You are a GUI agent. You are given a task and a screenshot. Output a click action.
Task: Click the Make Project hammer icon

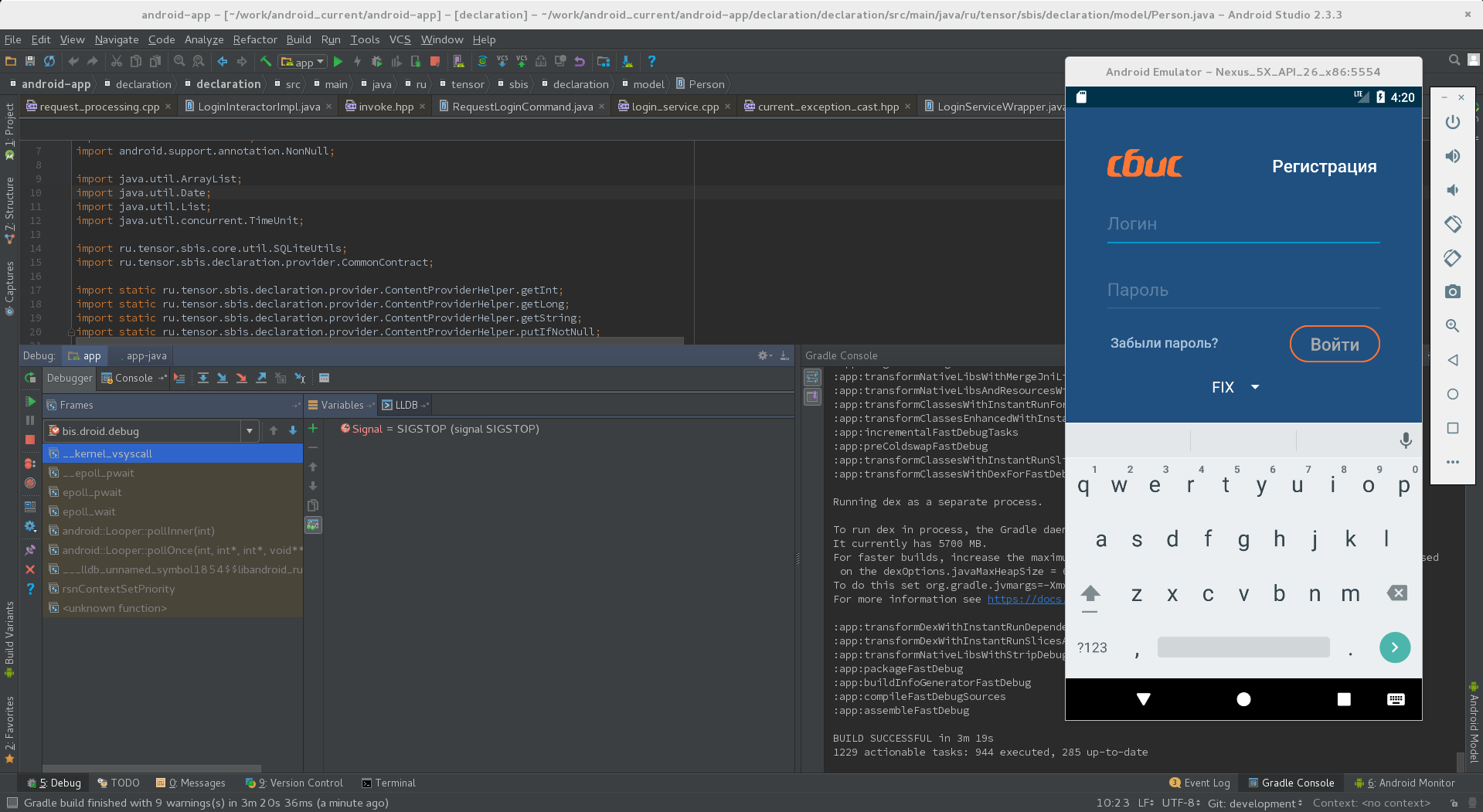click(266, 61)
